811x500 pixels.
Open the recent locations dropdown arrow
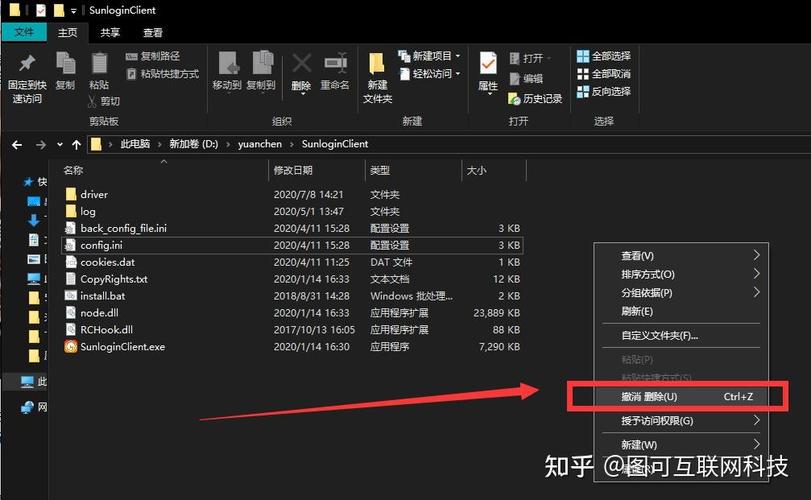click(59, 145)
